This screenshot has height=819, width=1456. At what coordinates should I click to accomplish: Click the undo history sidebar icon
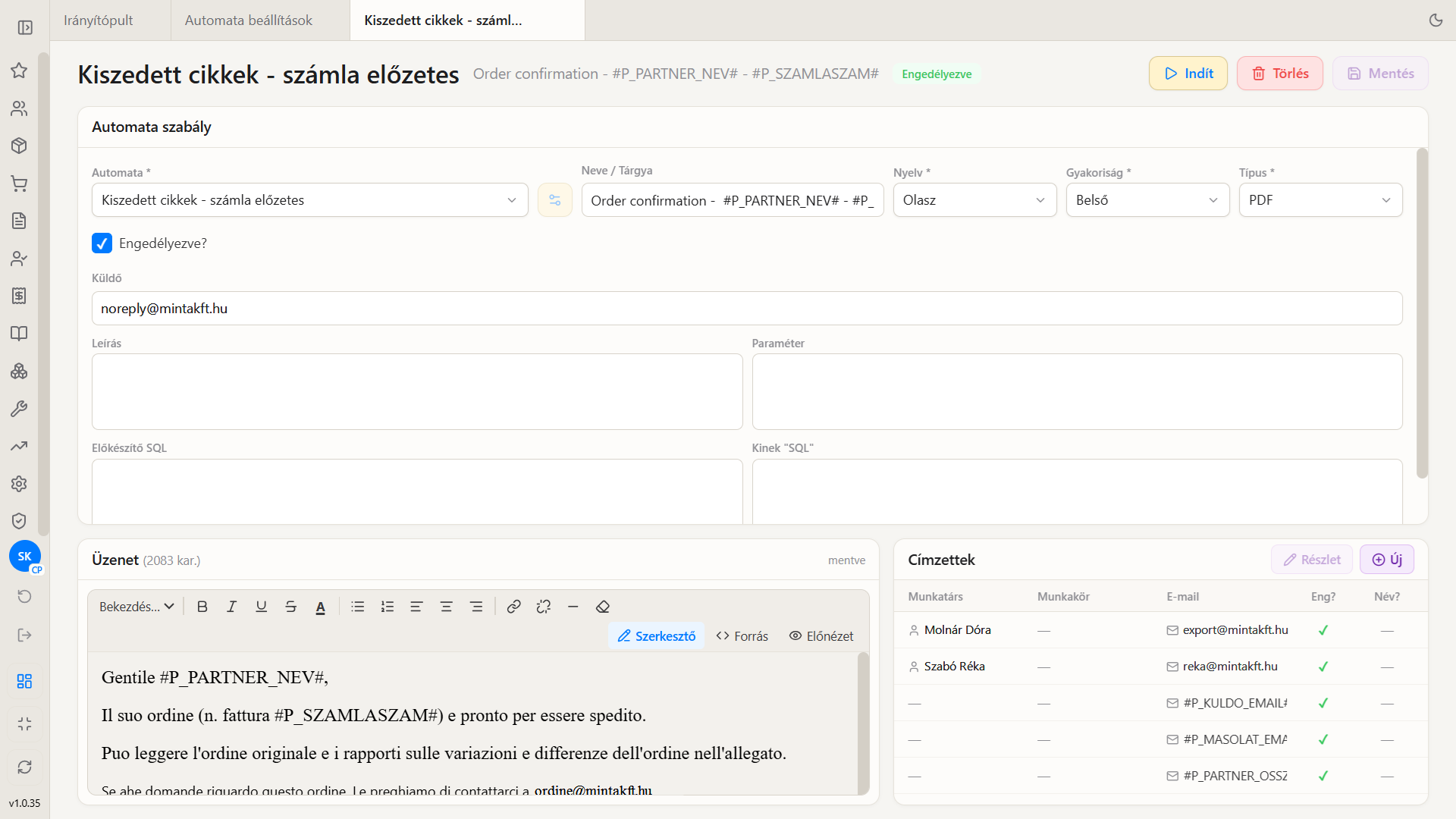[x=24, y=596]
